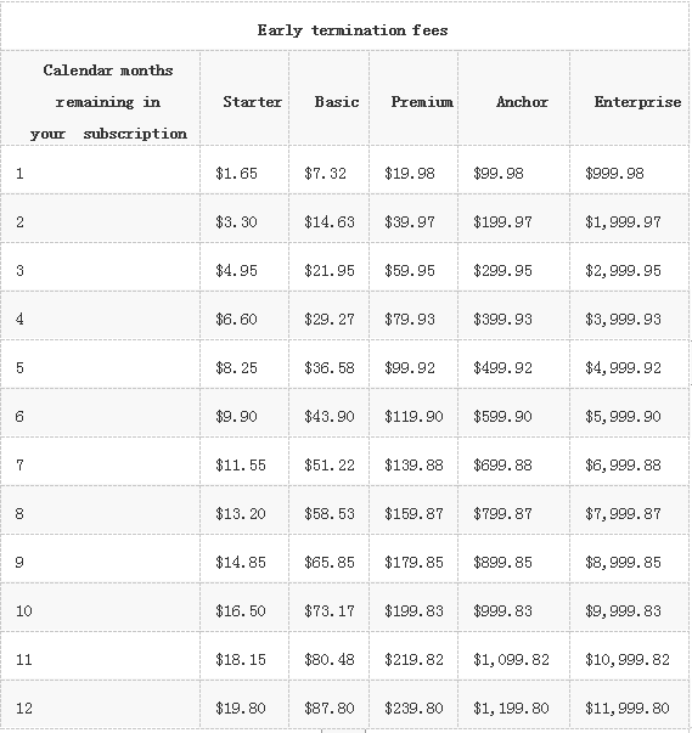Select the $11,999.80 Enterprise fee cell
The height and width of the screenshot is (734, 693).
click(x=626, y=708)
